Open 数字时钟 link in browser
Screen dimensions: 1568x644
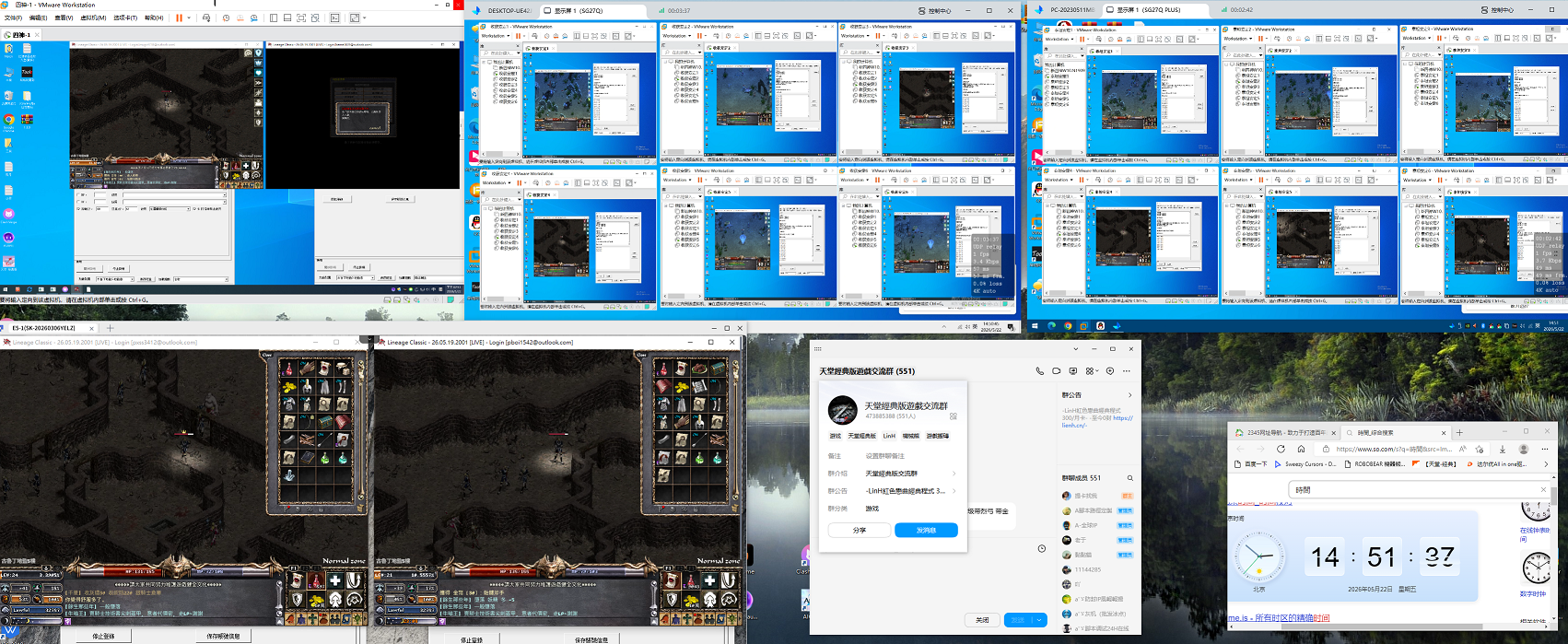(1534, 594)
